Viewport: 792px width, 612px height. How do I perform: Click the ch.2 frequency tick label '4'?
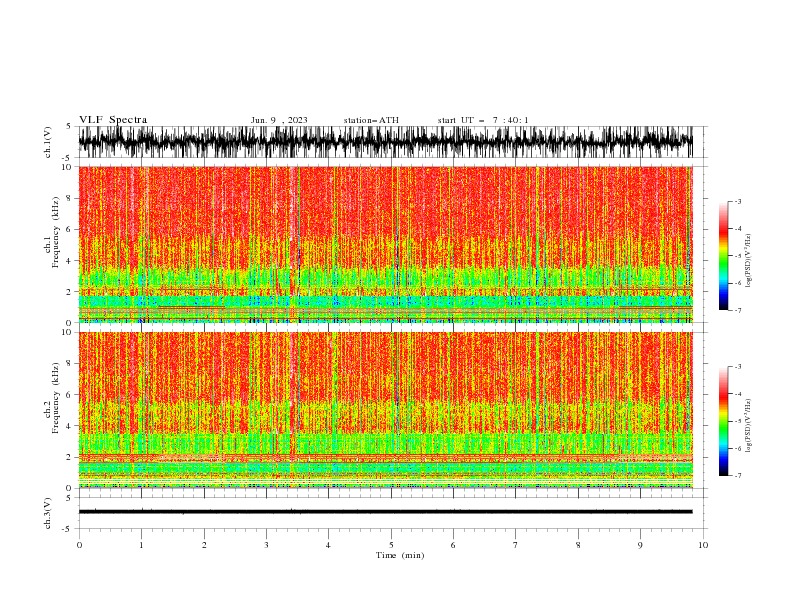tap(69, 426)
